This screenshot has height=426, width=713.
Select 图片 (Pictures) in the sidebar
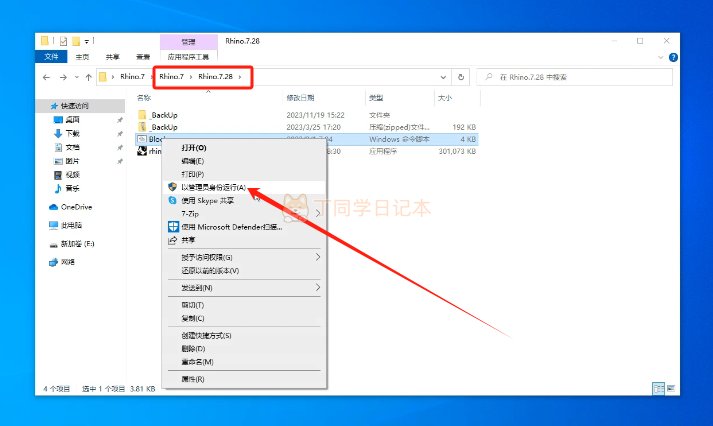point(72,161)
